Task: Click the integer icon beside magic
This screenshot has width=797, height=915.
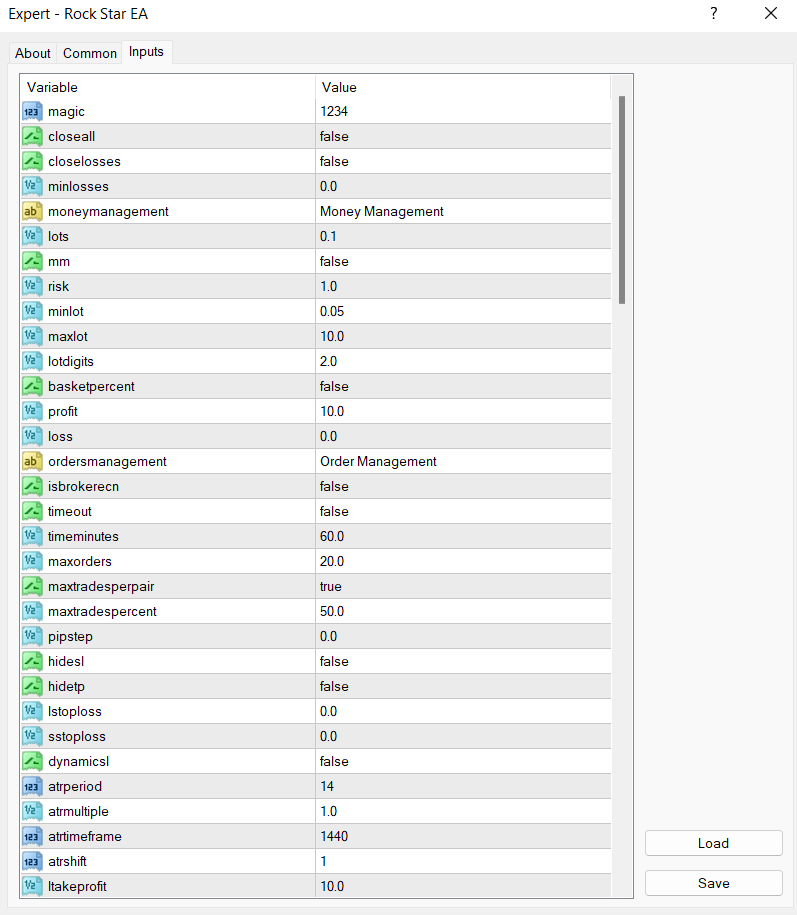Action: pos(32,111)
